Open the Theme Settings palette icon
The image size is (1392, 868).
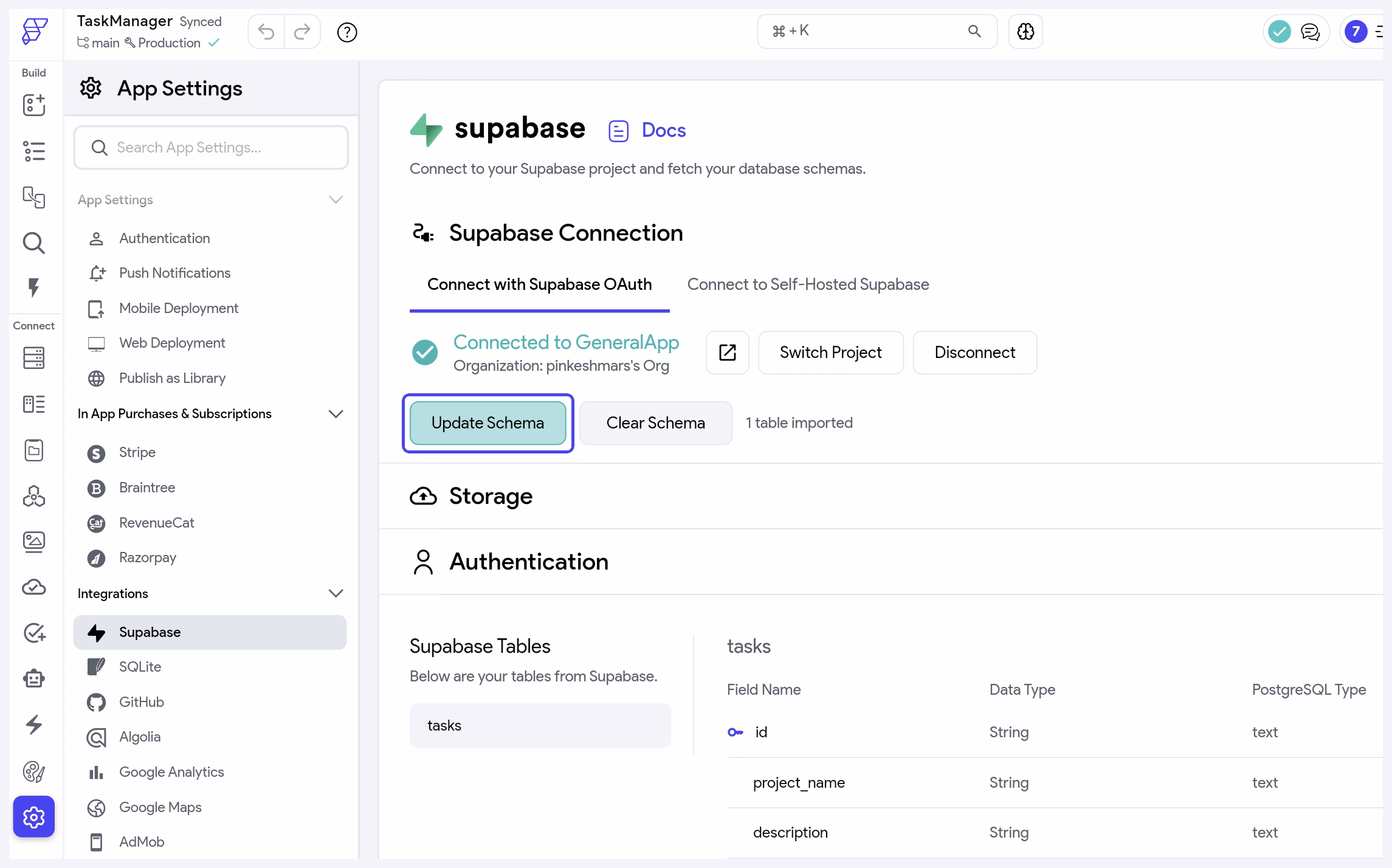[34, 771]
